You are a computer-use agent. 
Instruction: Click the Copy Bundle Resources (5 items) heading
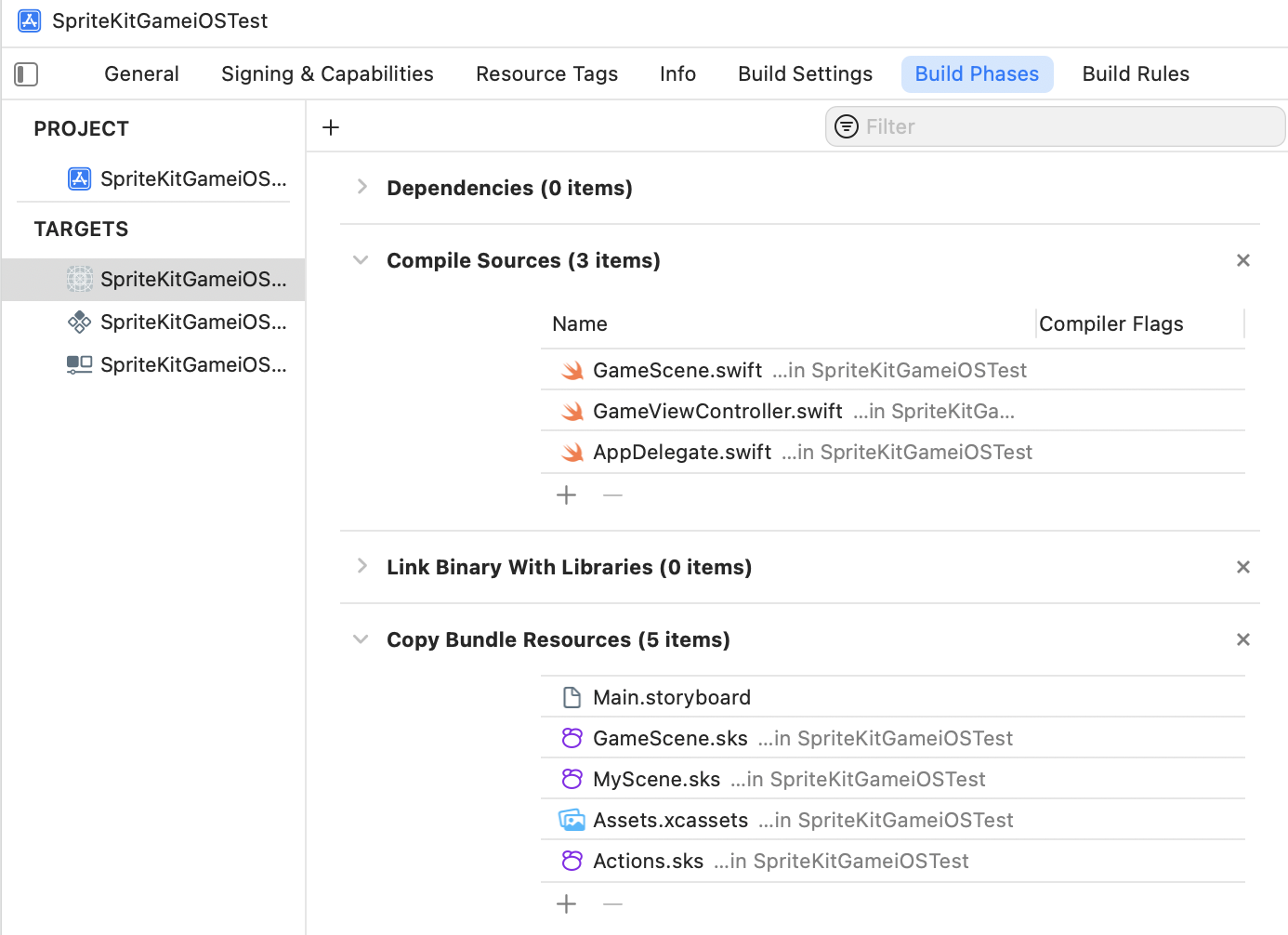(558, 639)
